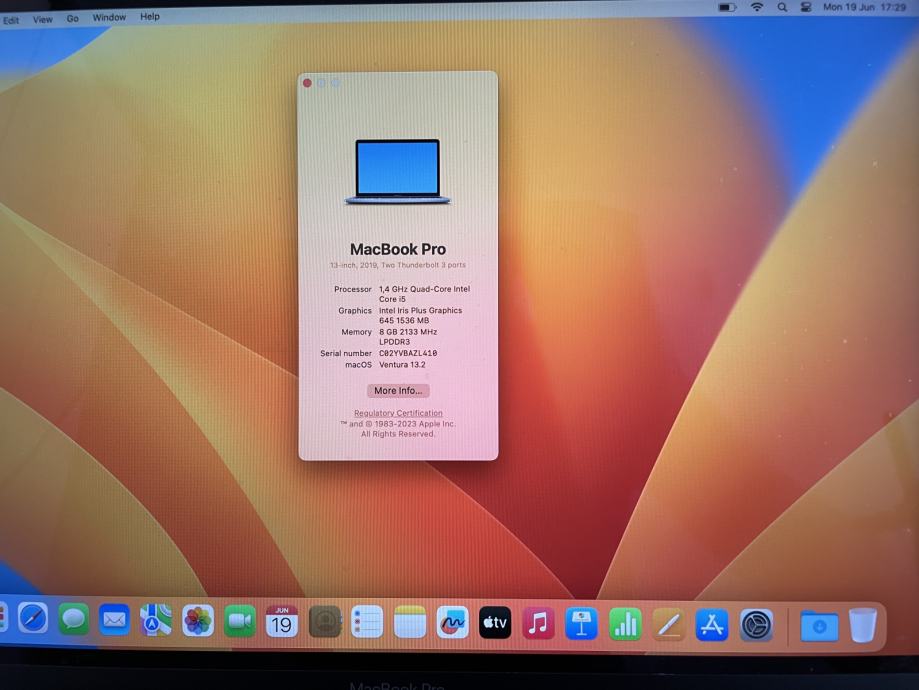Click the MacBook Pro title text

tap(398, 249)
